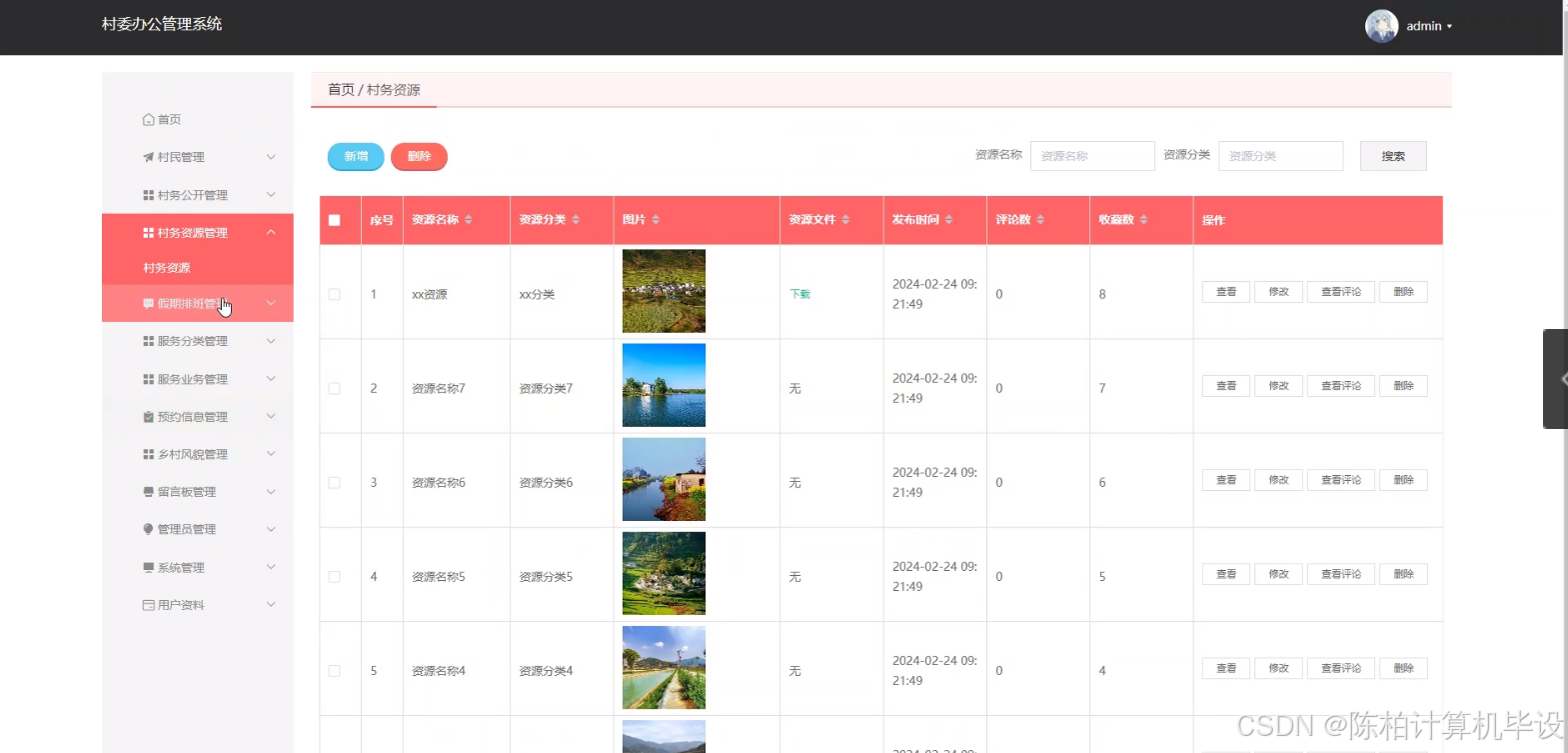Check the row for 资源名称6
This screenshot has width=1568, height=753.
(x=335, y=482)
